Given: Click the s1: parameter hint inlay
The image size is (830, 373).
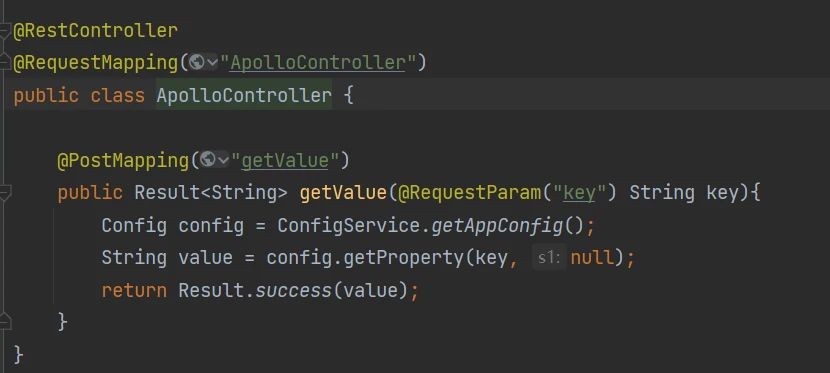Looking at the screenshot, I should pyautogui.click(x=549, y=258).
